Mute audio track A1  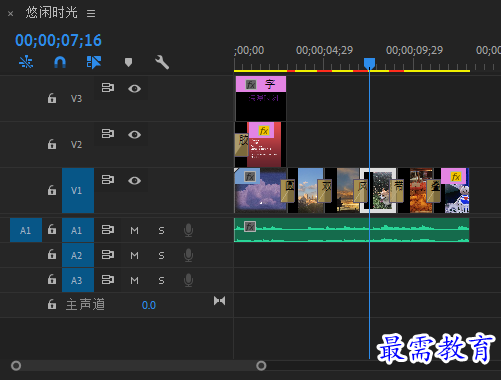[x=134, y=230]
